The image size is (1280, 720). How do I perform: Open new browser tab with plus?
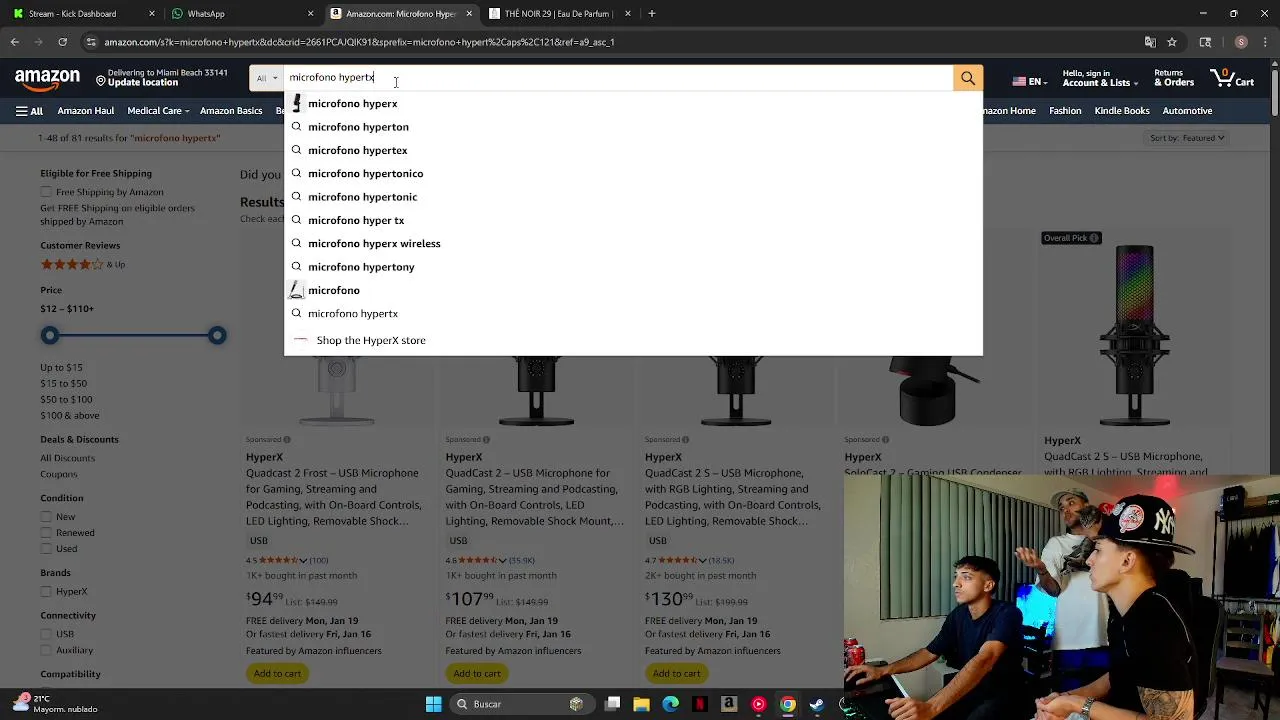[x=652, y=14]
